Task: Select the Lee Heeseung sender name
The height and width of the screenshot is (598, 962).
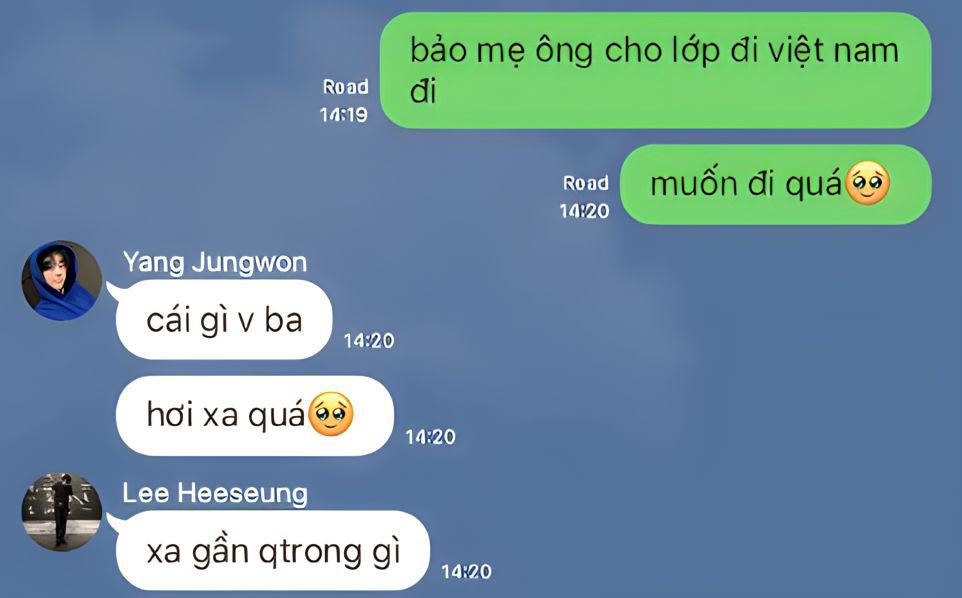Action: (x=215, y=494)
